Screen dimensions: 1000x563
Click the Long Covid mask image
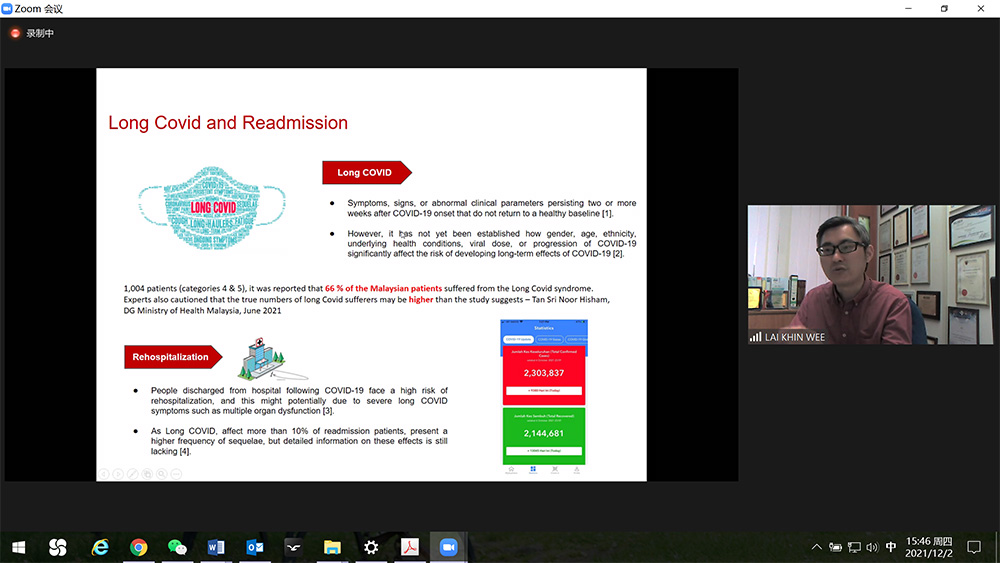pos(212,207)
